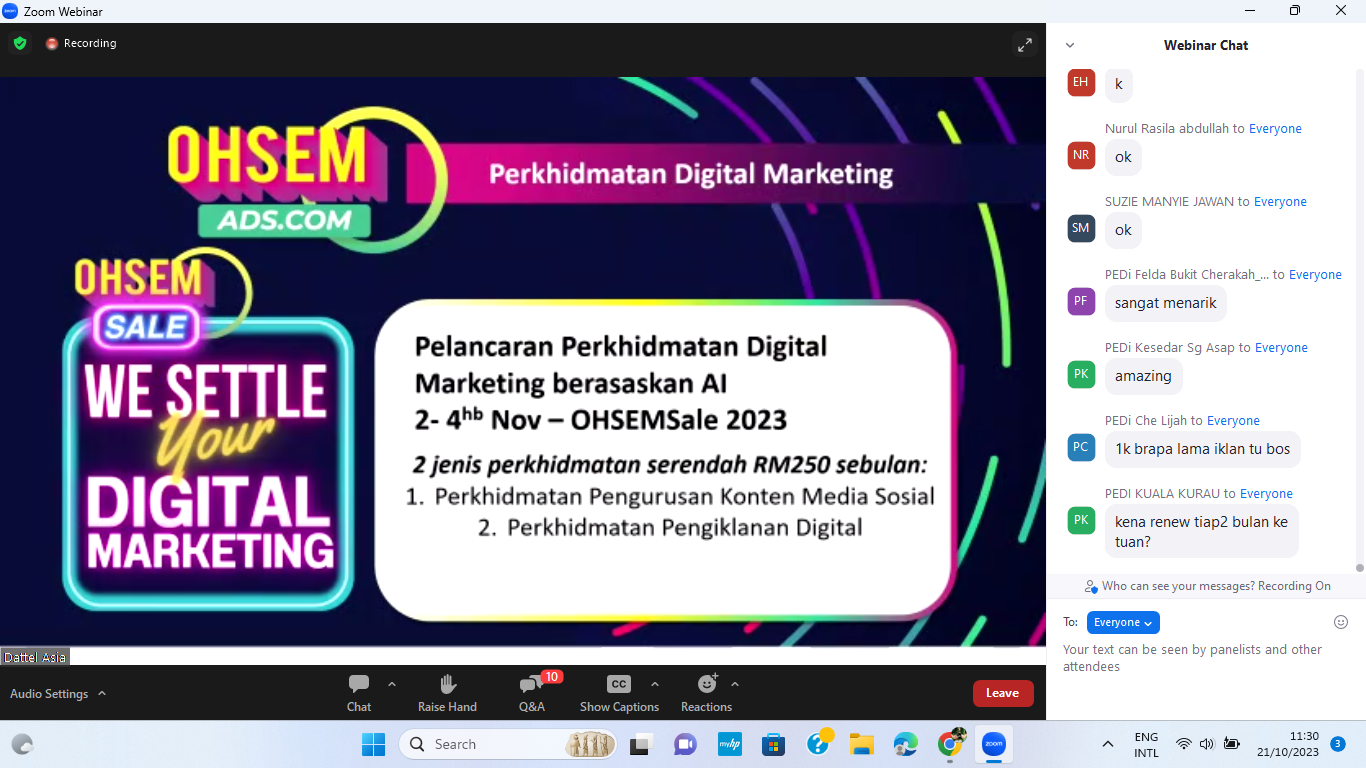Show hidden system tray icons
Screen dimensions: 1366x768
pos(1108,744)
